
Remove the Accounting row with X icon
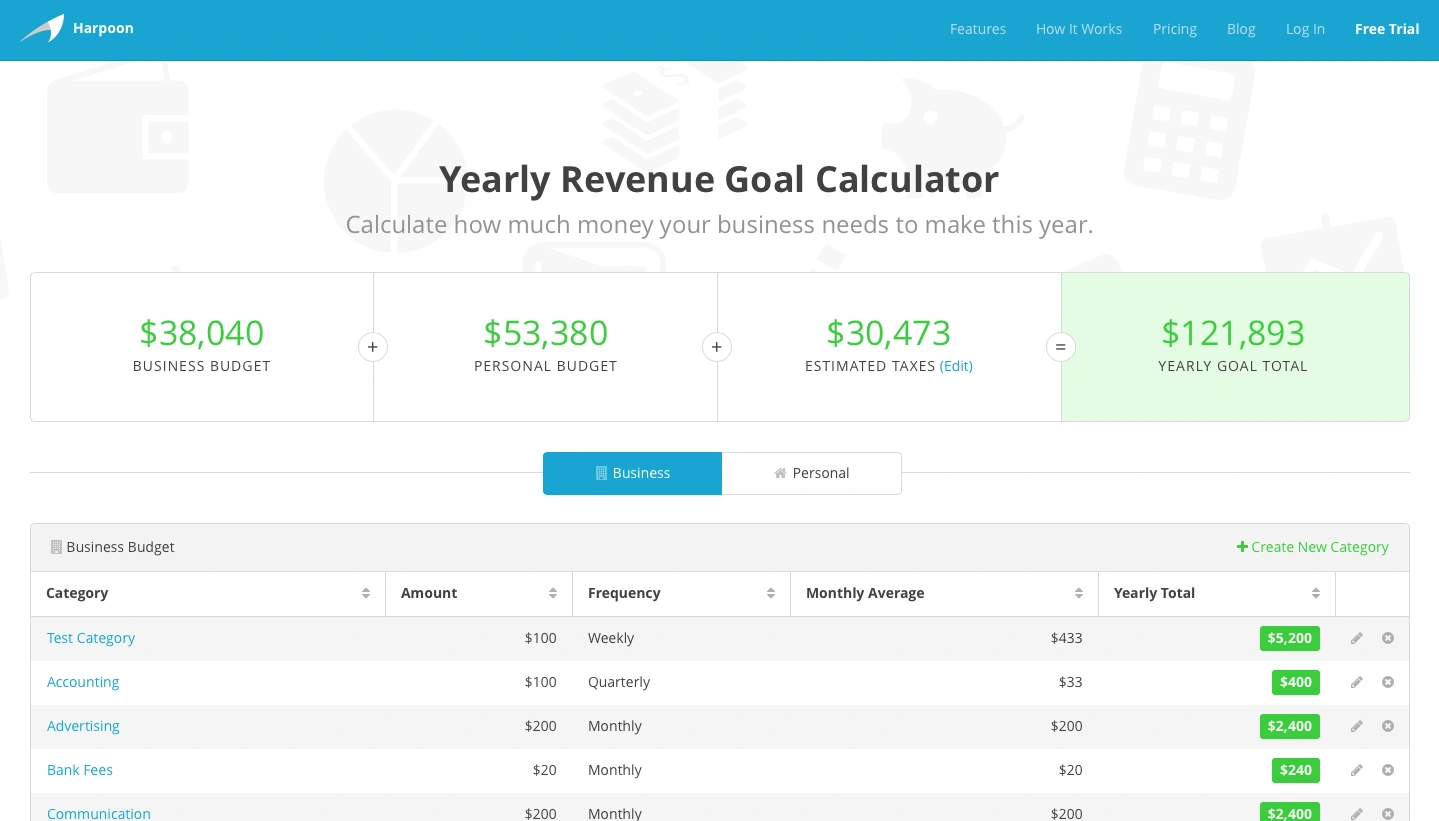click(1388, 682)
